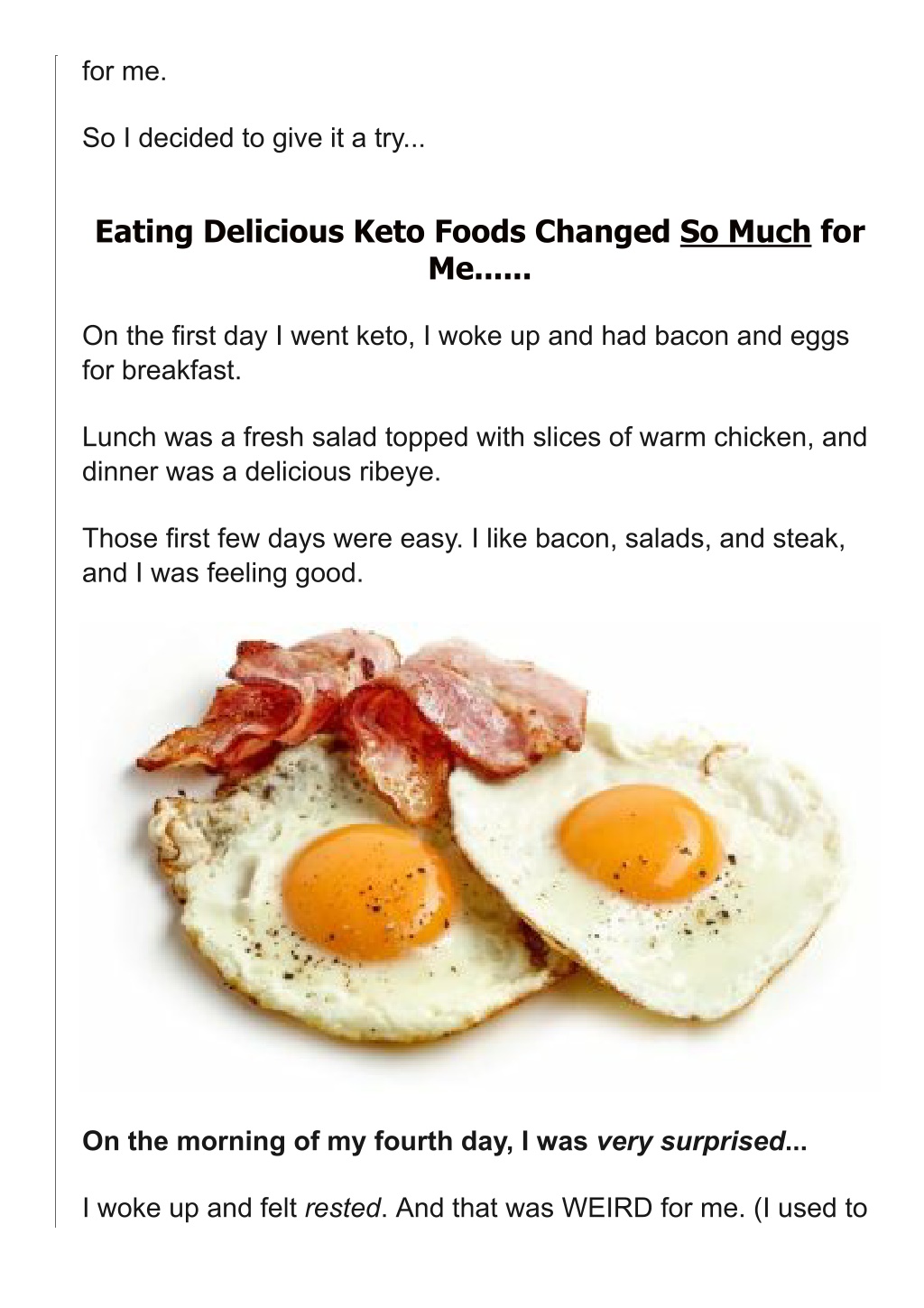Click the "Me......" second heading line
This screenshot has width=924, height=1308.
(x=480, y=269)
